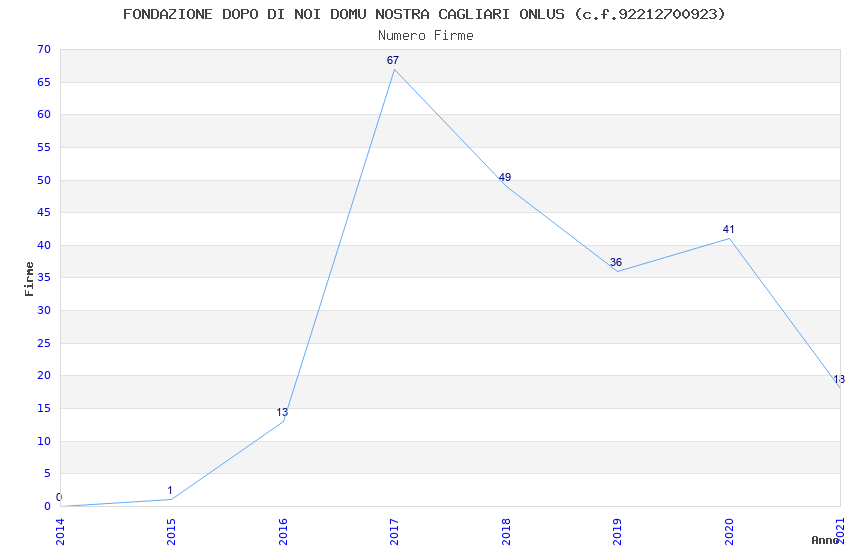Select the 2021 x-axis year label
This screenshot has width=850, height=550.
click(x=840, y=532)
